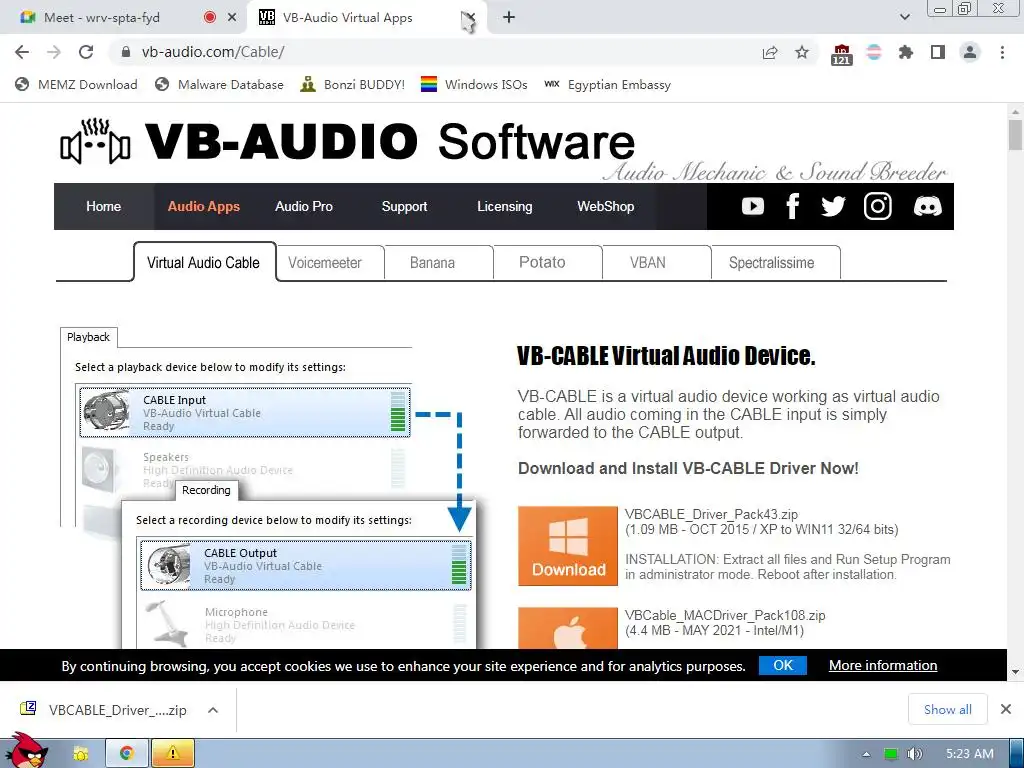Visit the VB-Audio Instagram profile
The image size is (1024, 768).
tap(878, 206)
